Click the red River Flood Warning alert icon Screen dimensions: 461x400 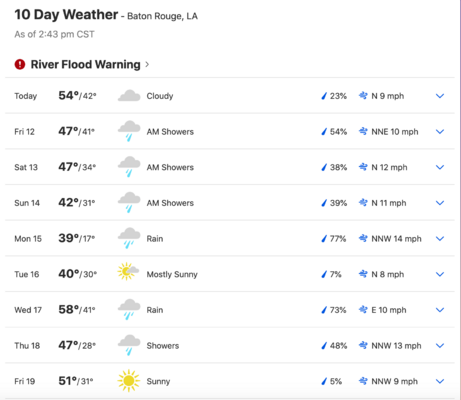point(20,64)
